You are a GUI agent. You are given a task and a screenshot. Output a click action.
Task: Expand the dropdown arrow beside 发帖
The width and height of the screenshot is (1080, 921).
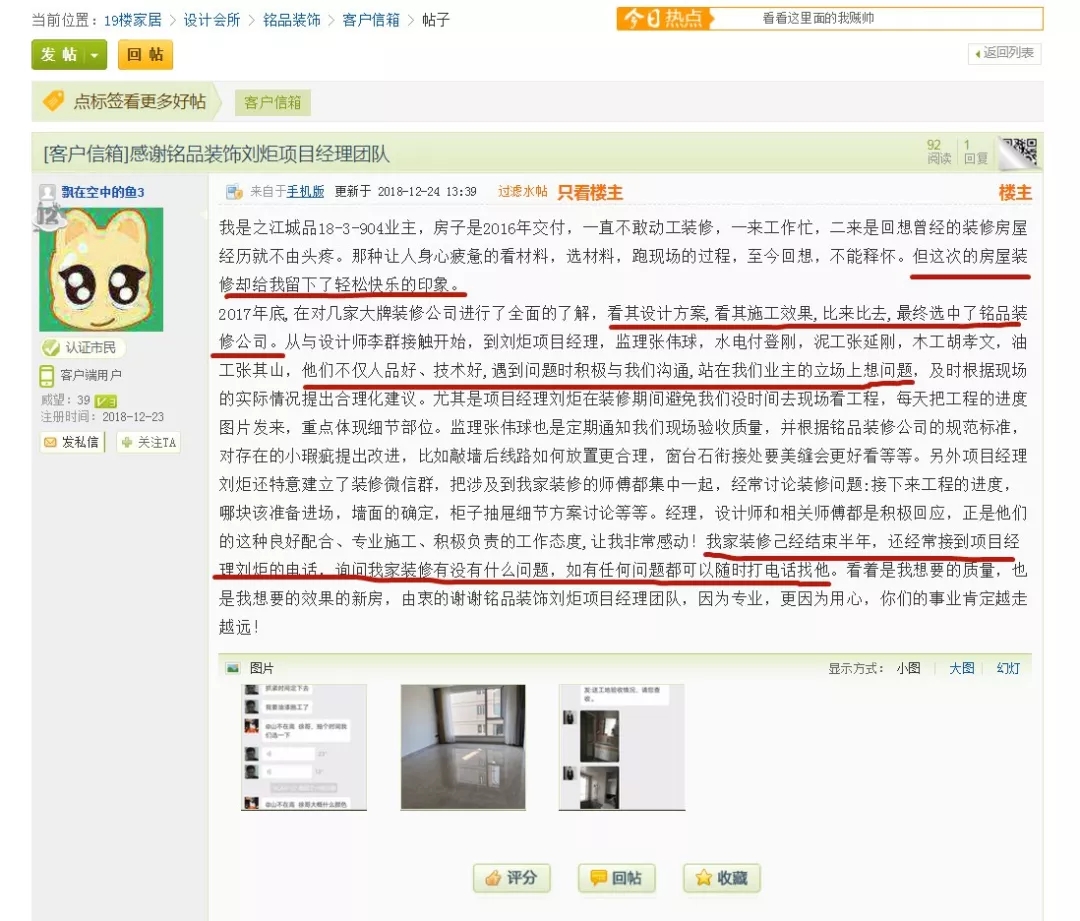95,55
